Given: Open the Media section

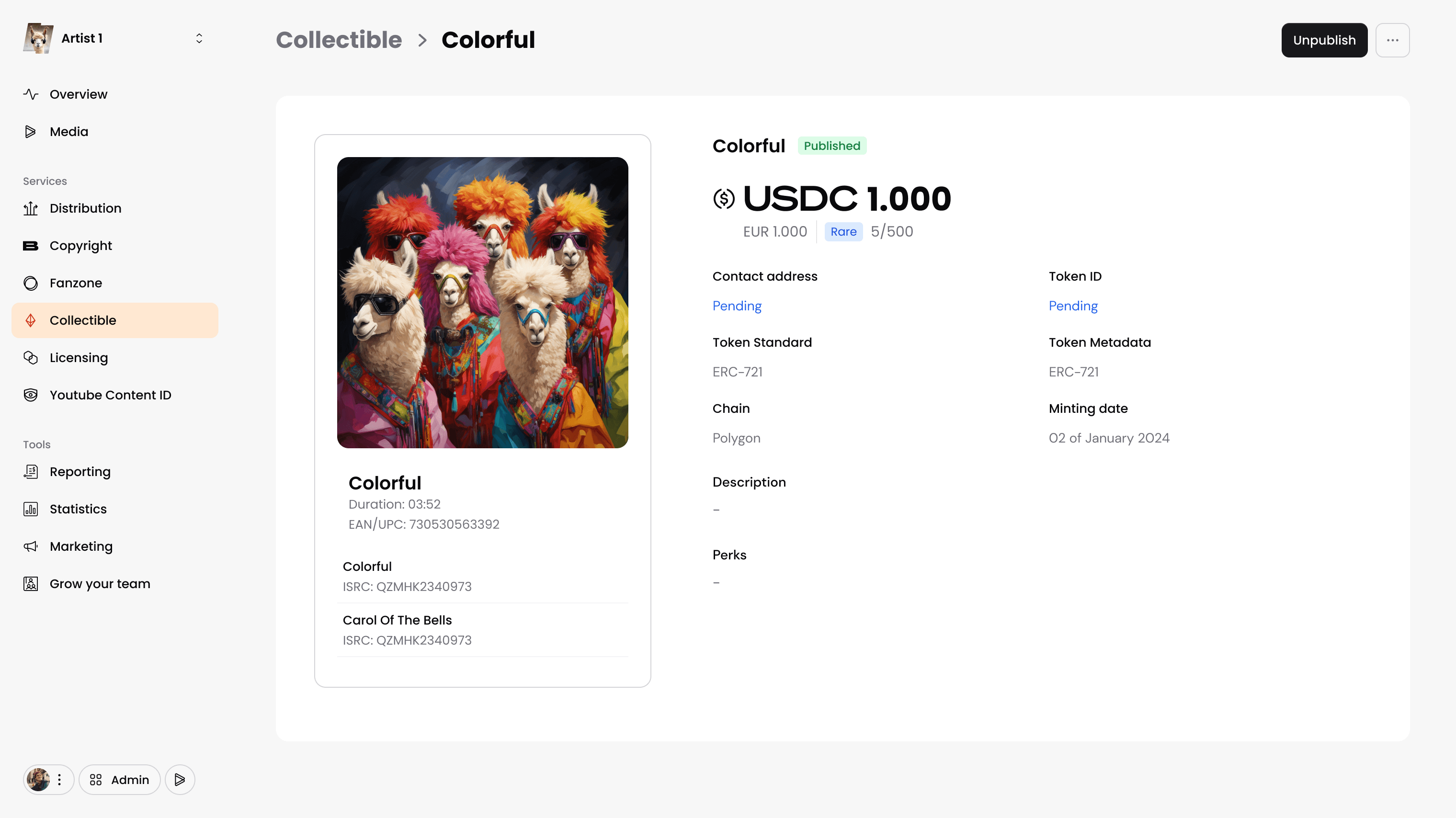Looking at the screenshot, I should click(x=69, y=132).
